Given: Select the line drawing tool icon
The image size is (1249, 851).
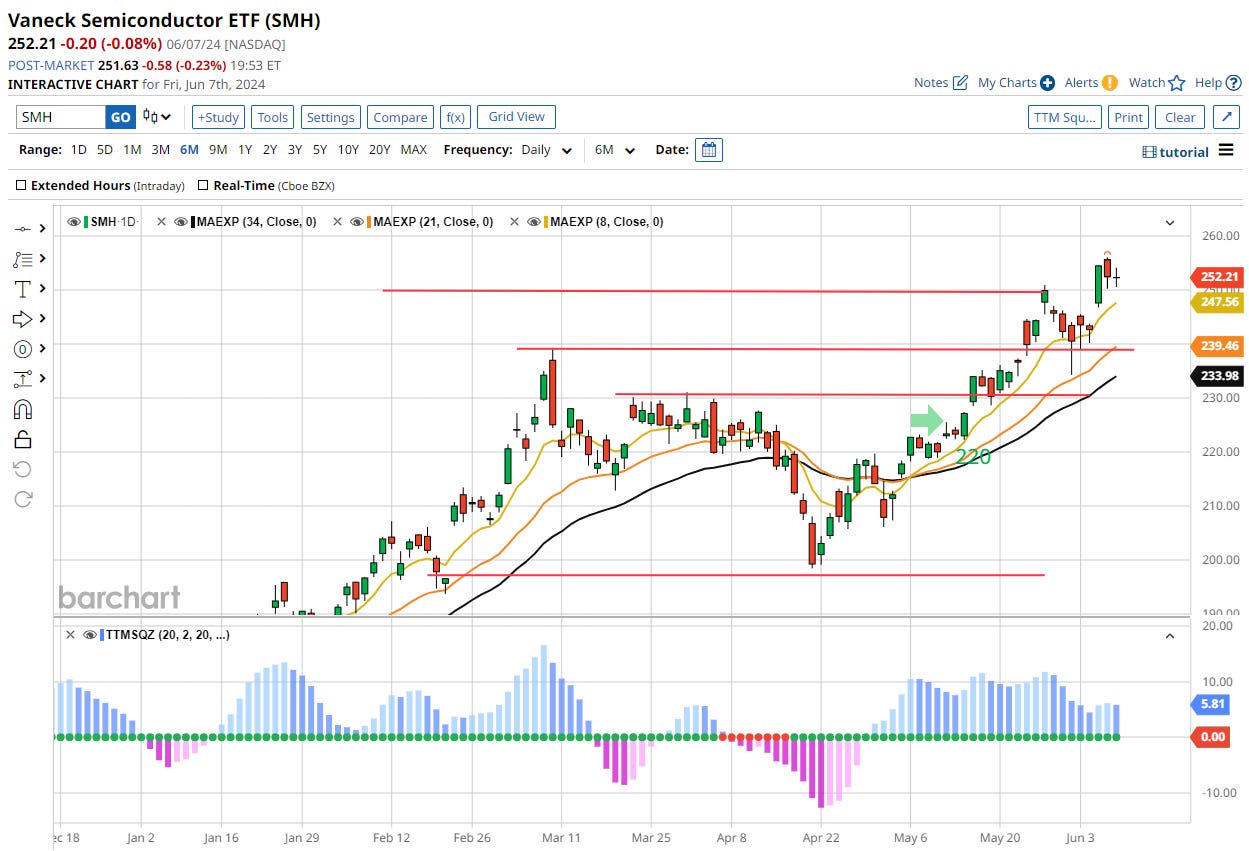Looking at the screenshot, I should (22, 229).
